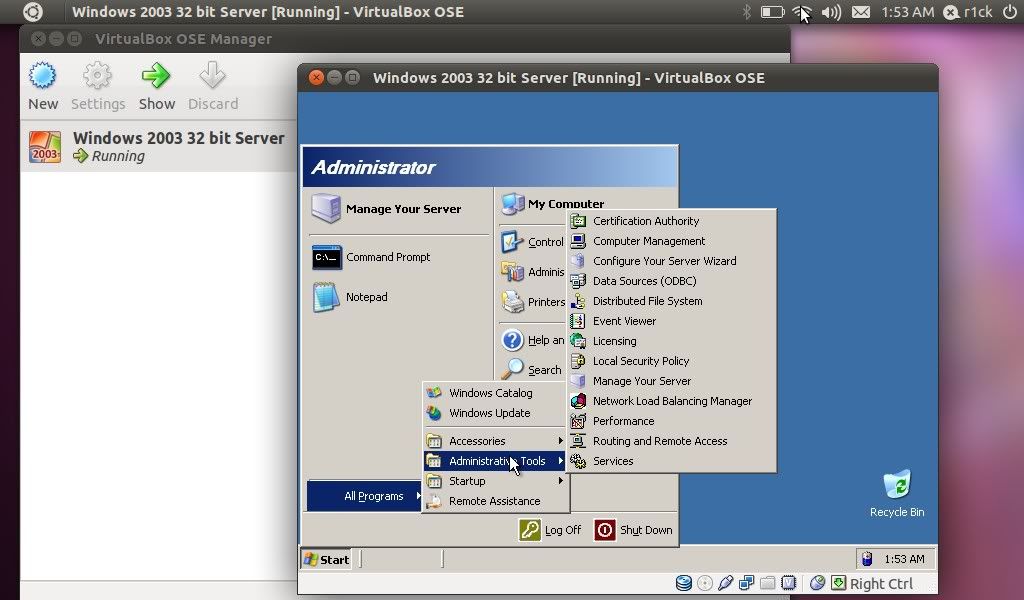Image resolution: width=1024 pixels, height=600 pixels.
Task: Select Event Viewer from Administrative Tools
Action: (x=624, y=321)
